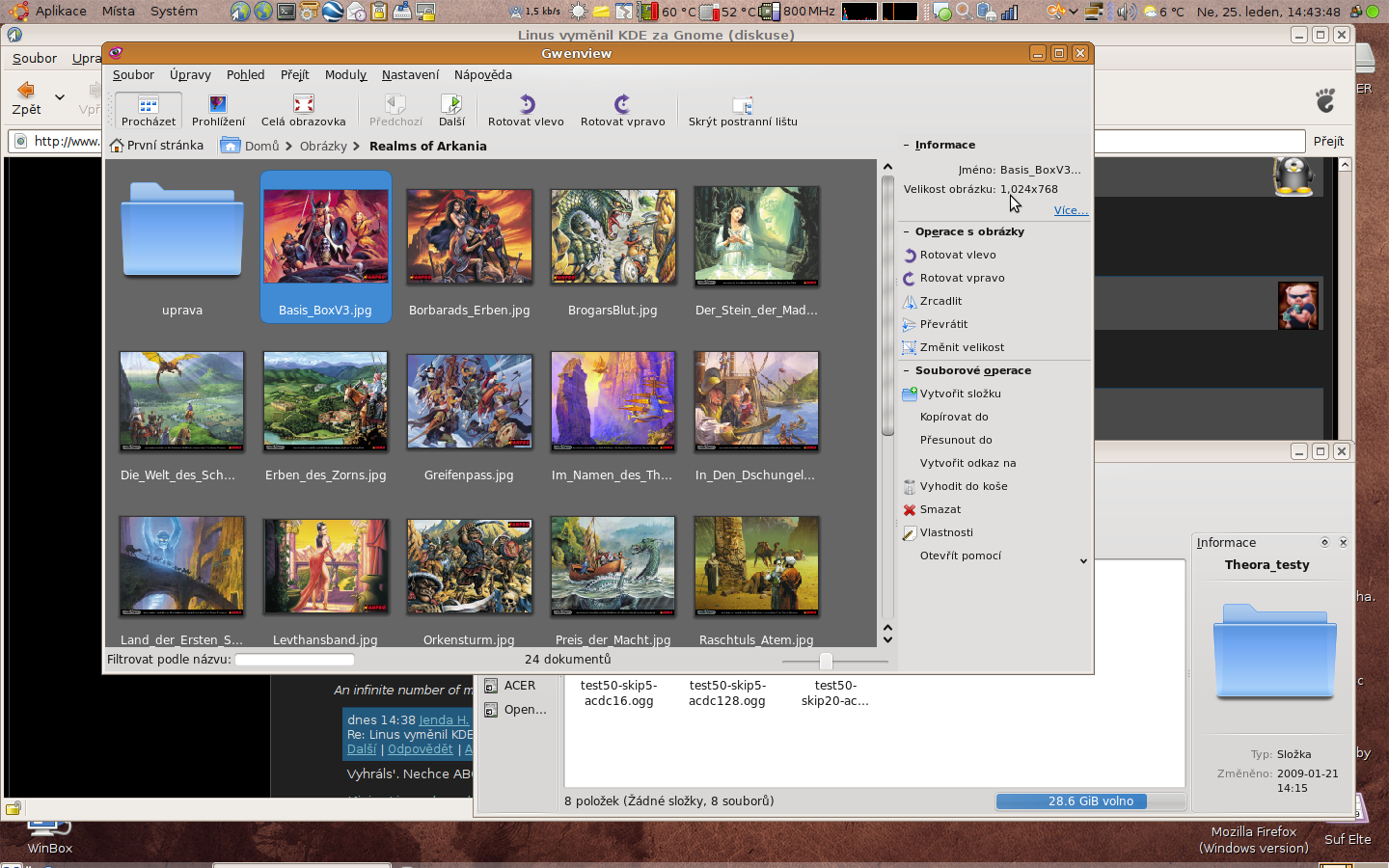Mirror the image with Zrcadlit
This screenshot has height=868, width=1389.
pos(932,301)
